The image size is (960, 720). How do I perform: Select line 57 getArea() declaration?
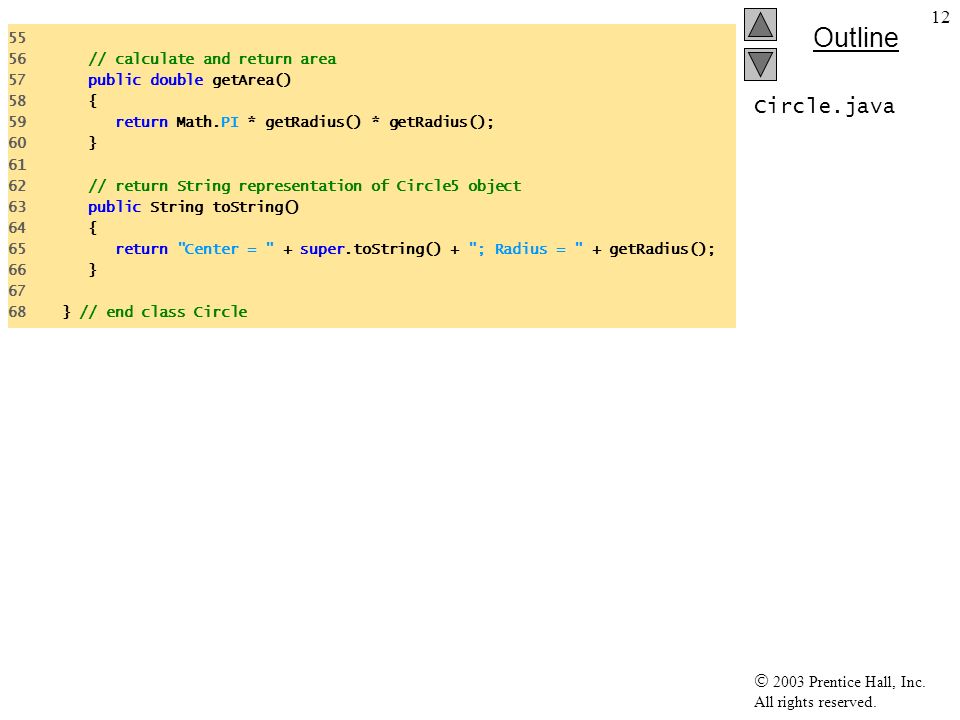pyautogui.click(x=190, y=80)
